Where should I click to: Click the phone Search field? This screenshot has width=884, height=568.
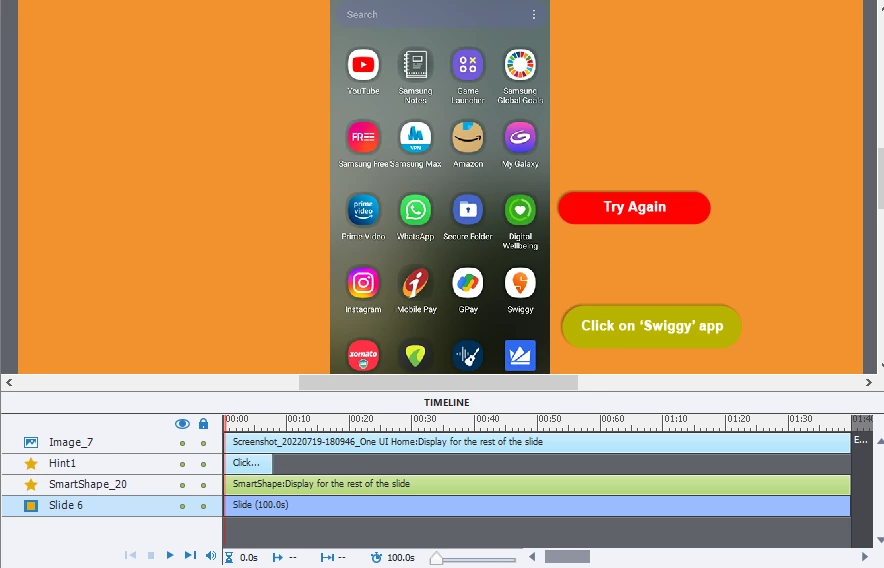[440, 15]
